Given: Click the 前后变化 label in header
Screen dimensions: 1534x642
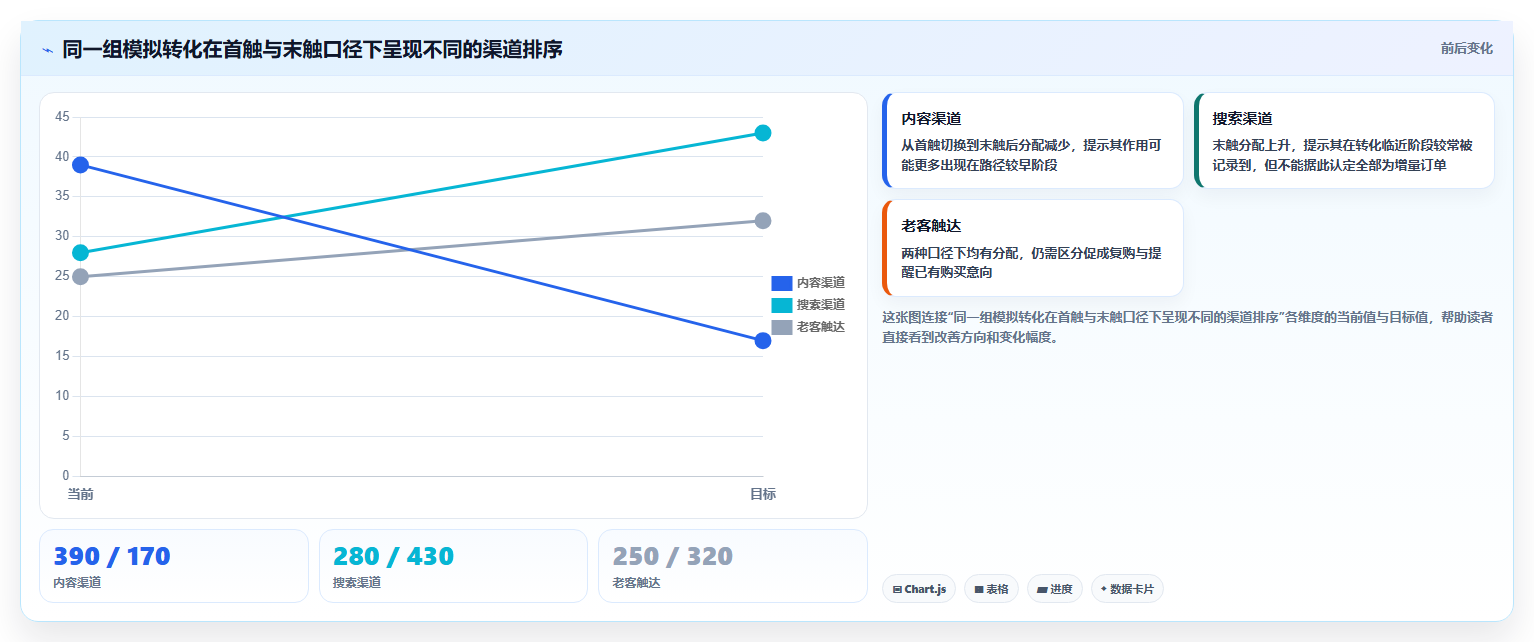Looking at the screenshot, I should [x=1466, y=48].
